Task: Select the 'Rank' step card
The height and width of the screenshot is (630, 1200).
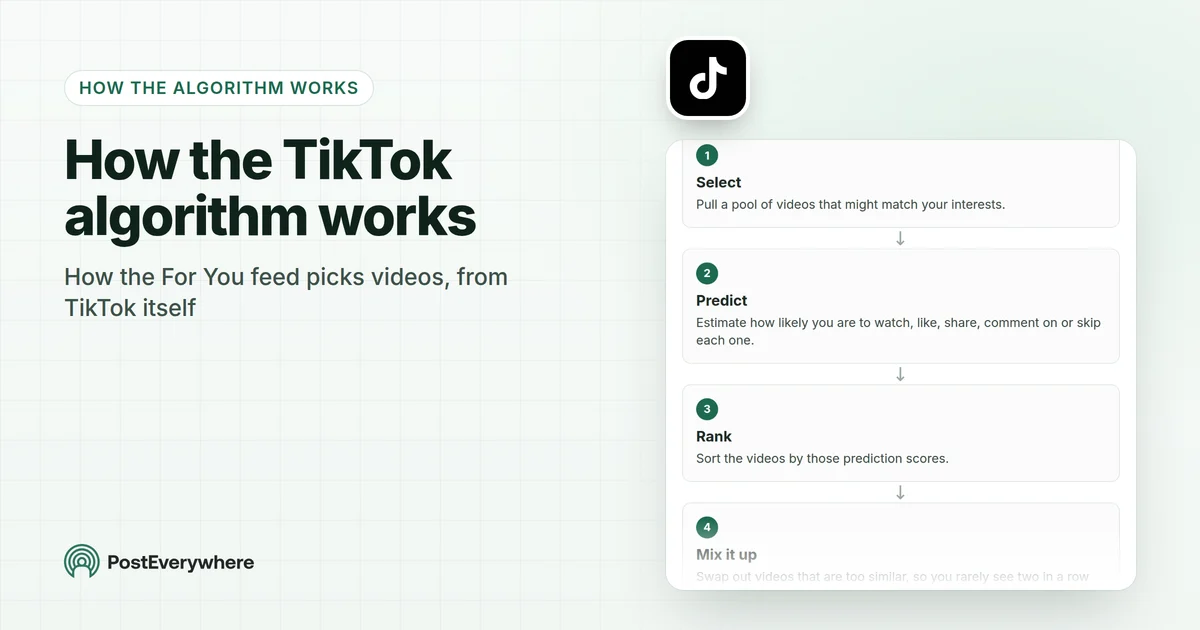Action: pyautogui.click(x=900, y=433)
